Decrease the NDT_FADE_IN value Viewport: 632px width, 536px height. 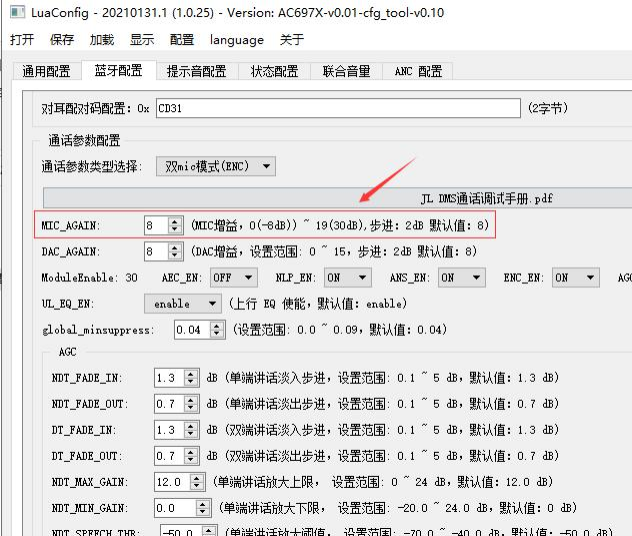[191, 382]
